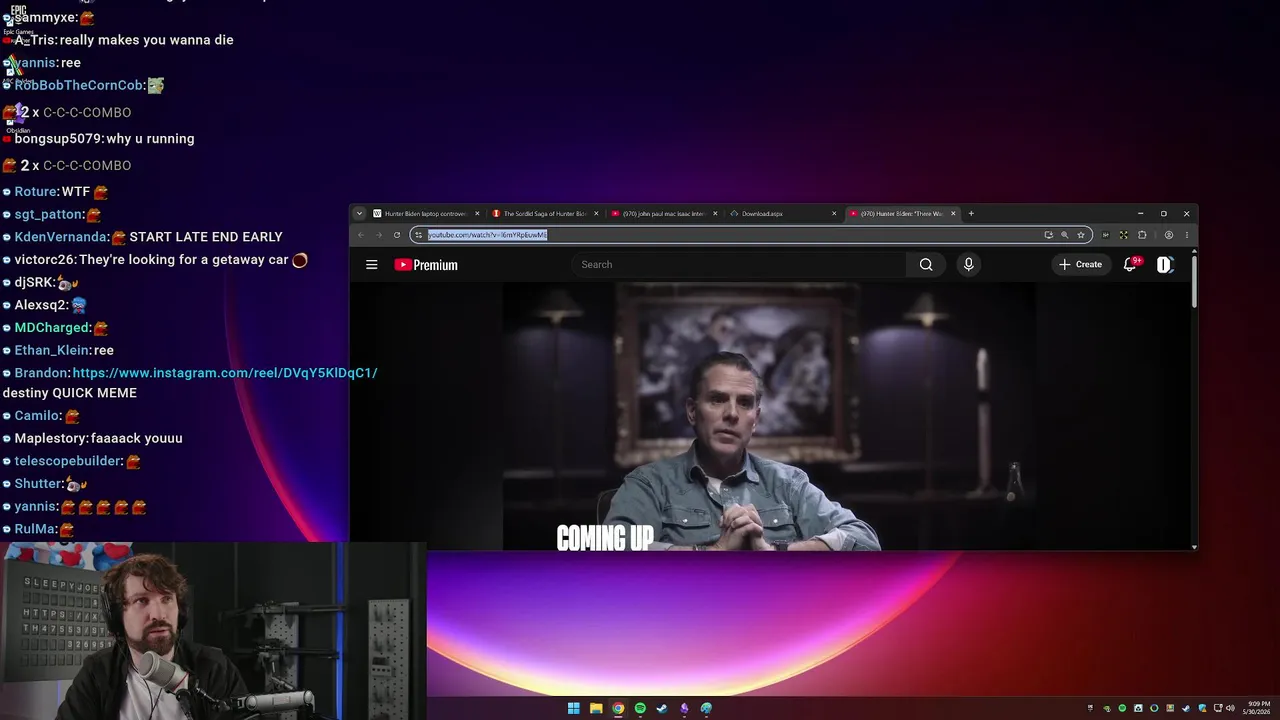The height and width of the screenshot is (720, 1280).
Task: Open Chrome's three-dot menu
Action: tap(1187, 235)
